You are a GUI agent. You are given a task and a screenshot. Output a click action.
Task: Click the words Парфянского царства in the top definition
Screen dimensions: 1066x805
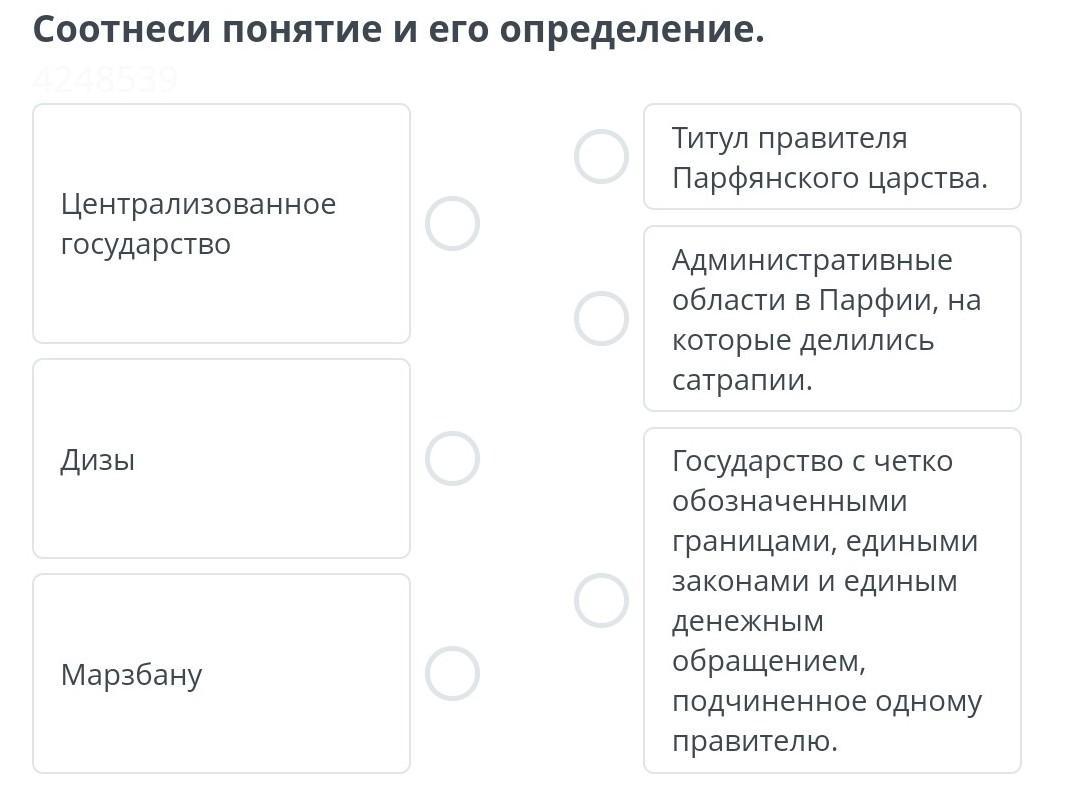[x=829, y=178]
